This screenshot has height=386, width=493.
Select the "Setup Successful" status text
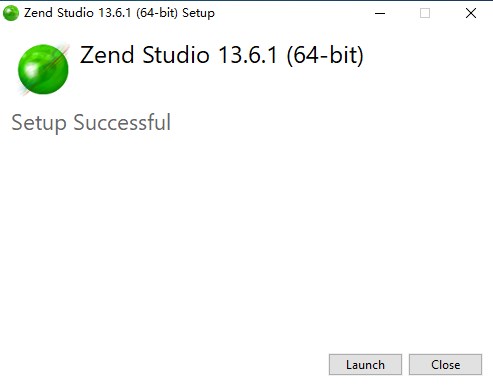point(91,123)
